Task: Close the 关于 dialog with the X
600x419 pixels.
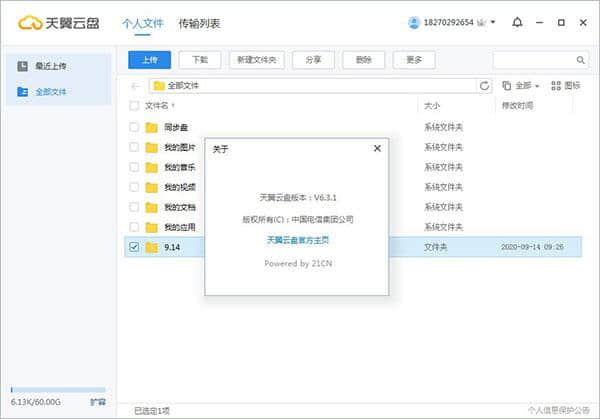Action: pos(377,148)
